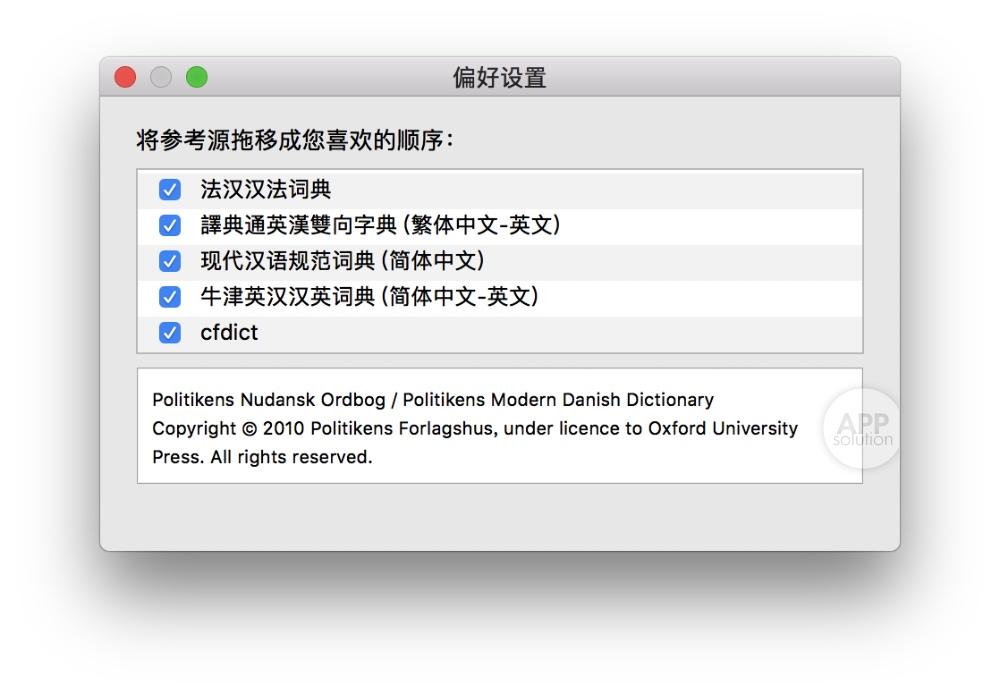1000x694 pixels.
Task: Uncheck the 法汉汉法词典 checkbox
Action: pos(170,189)
